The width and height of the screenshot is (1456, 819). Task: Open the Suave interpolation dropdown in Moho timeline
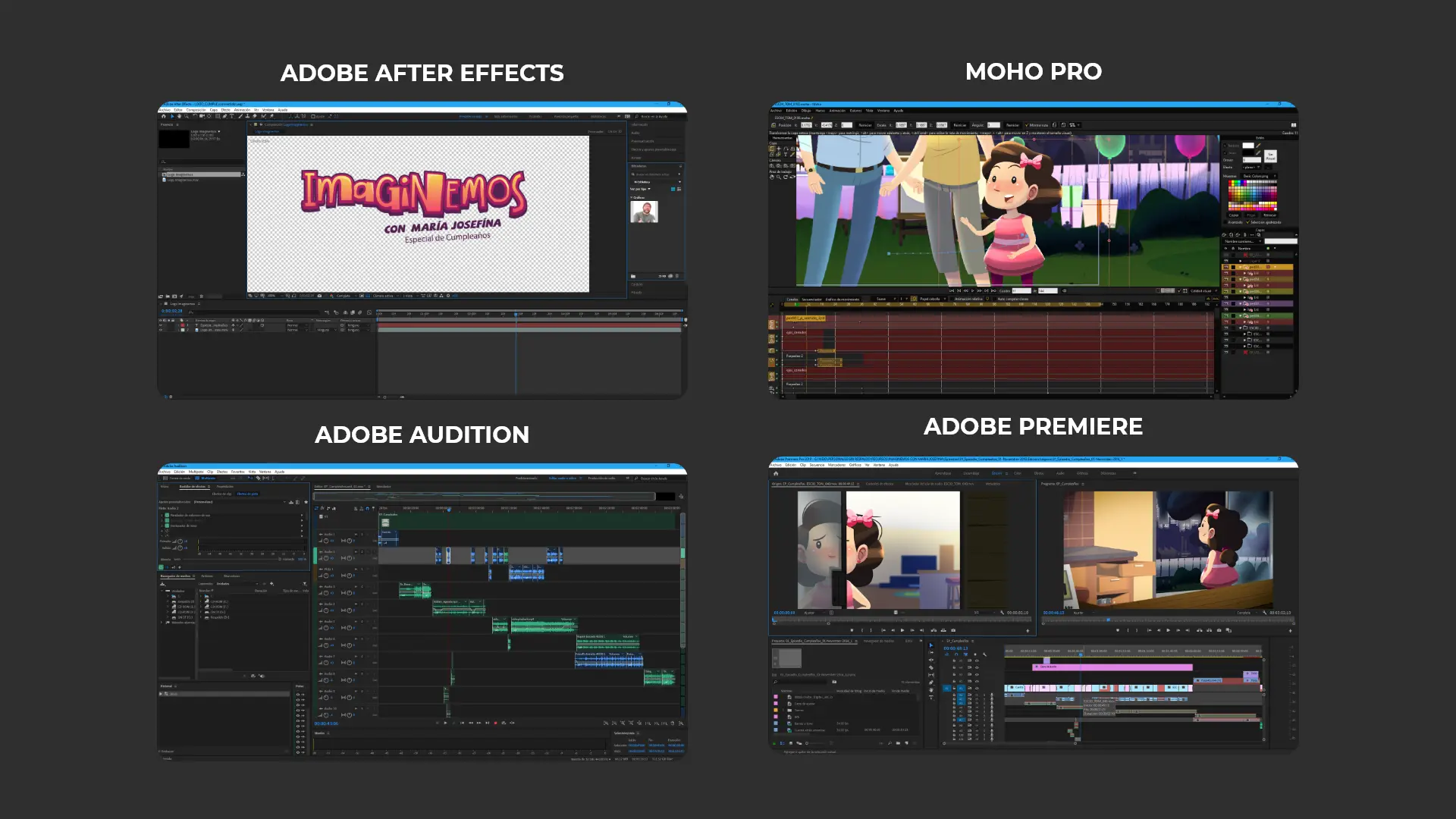click(x=886, y=299)
